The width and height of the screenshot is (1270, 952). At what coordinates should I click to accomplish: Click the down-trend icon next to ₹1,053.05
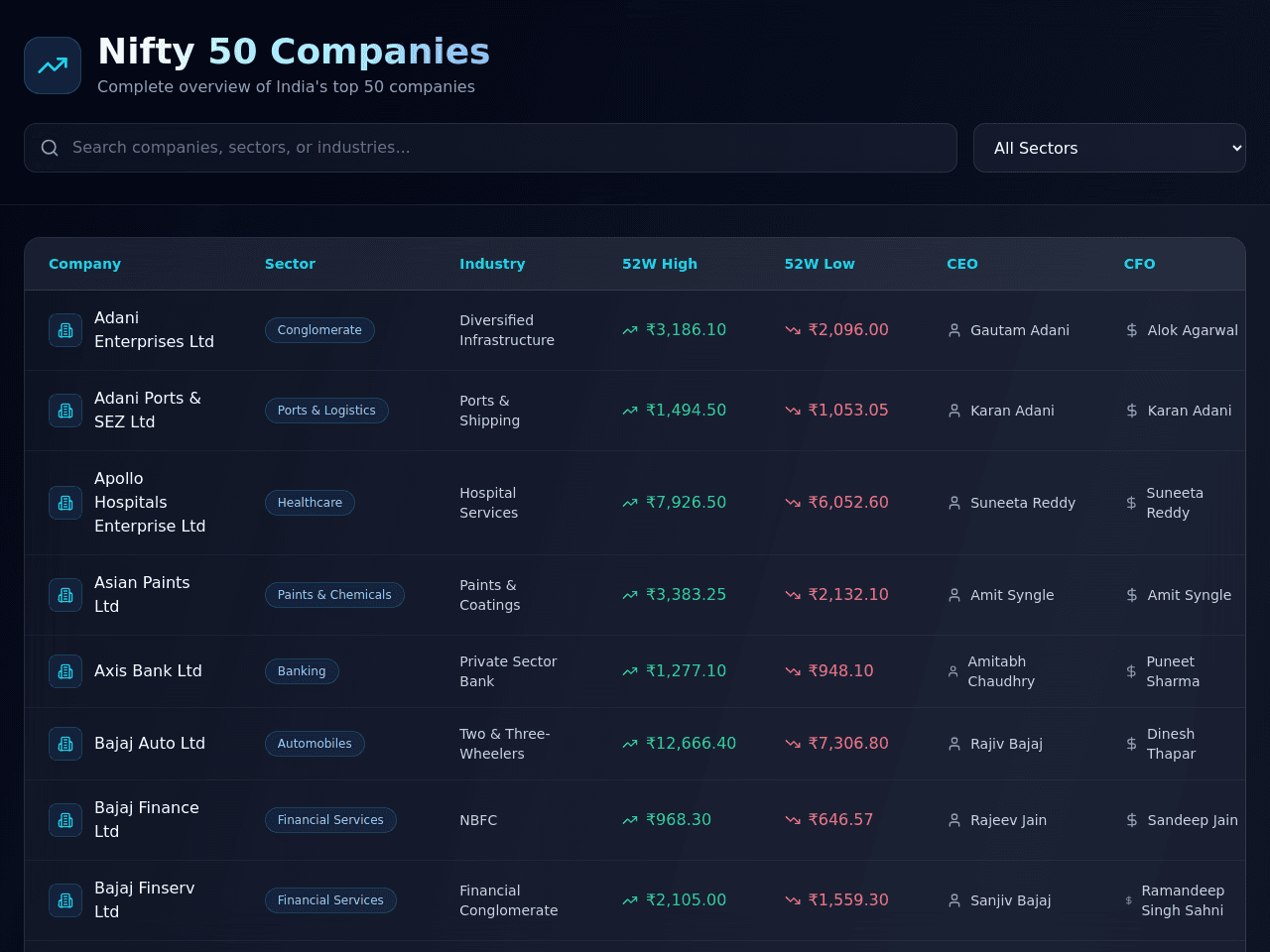tap(793, 411)
